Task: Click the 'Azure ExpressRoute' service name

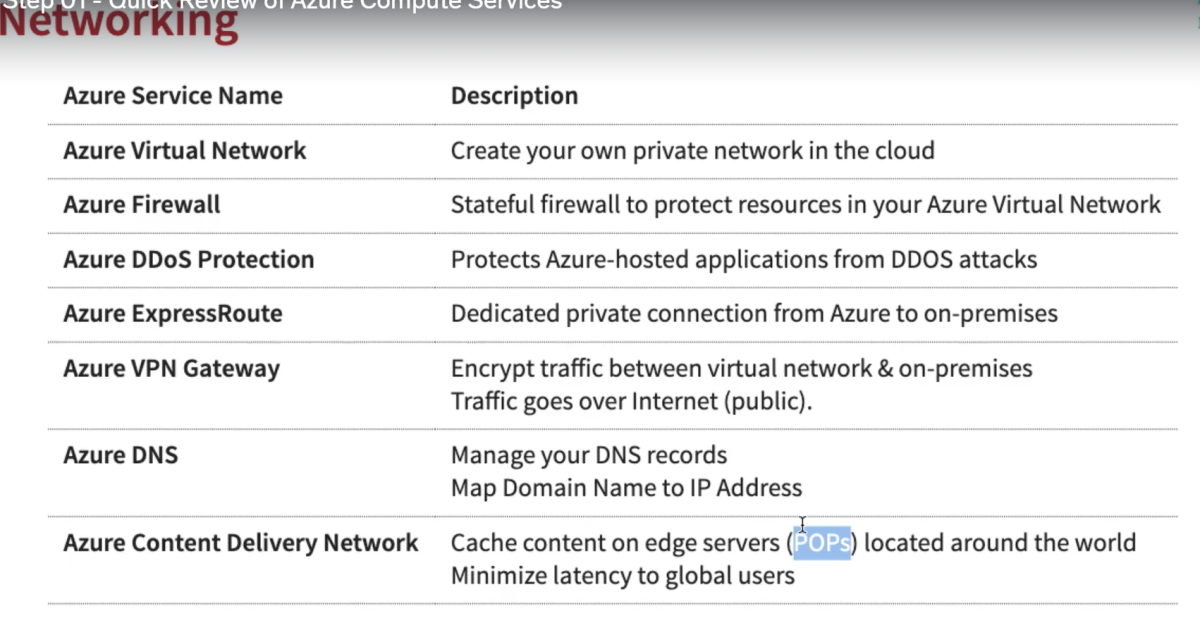Action: pyautogui.click(x=172, y=314)
